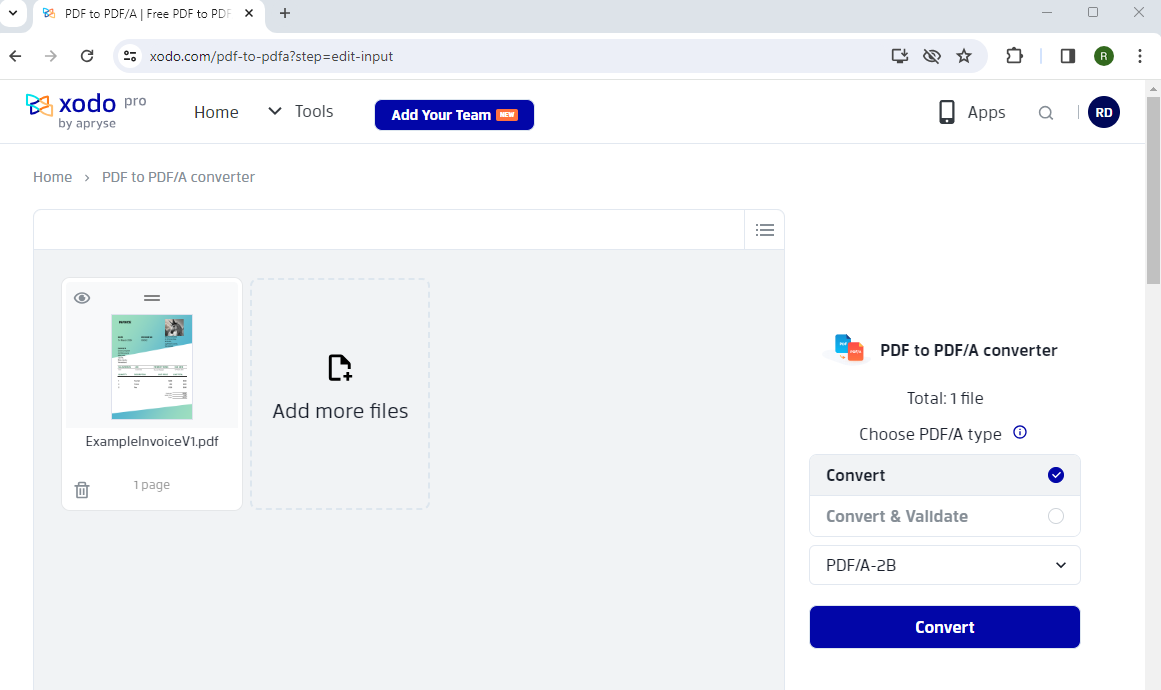Viewport: 1161px width, 690px height.
Task: Click the eye-slash icon in the address bar
Action: [931, 56]
